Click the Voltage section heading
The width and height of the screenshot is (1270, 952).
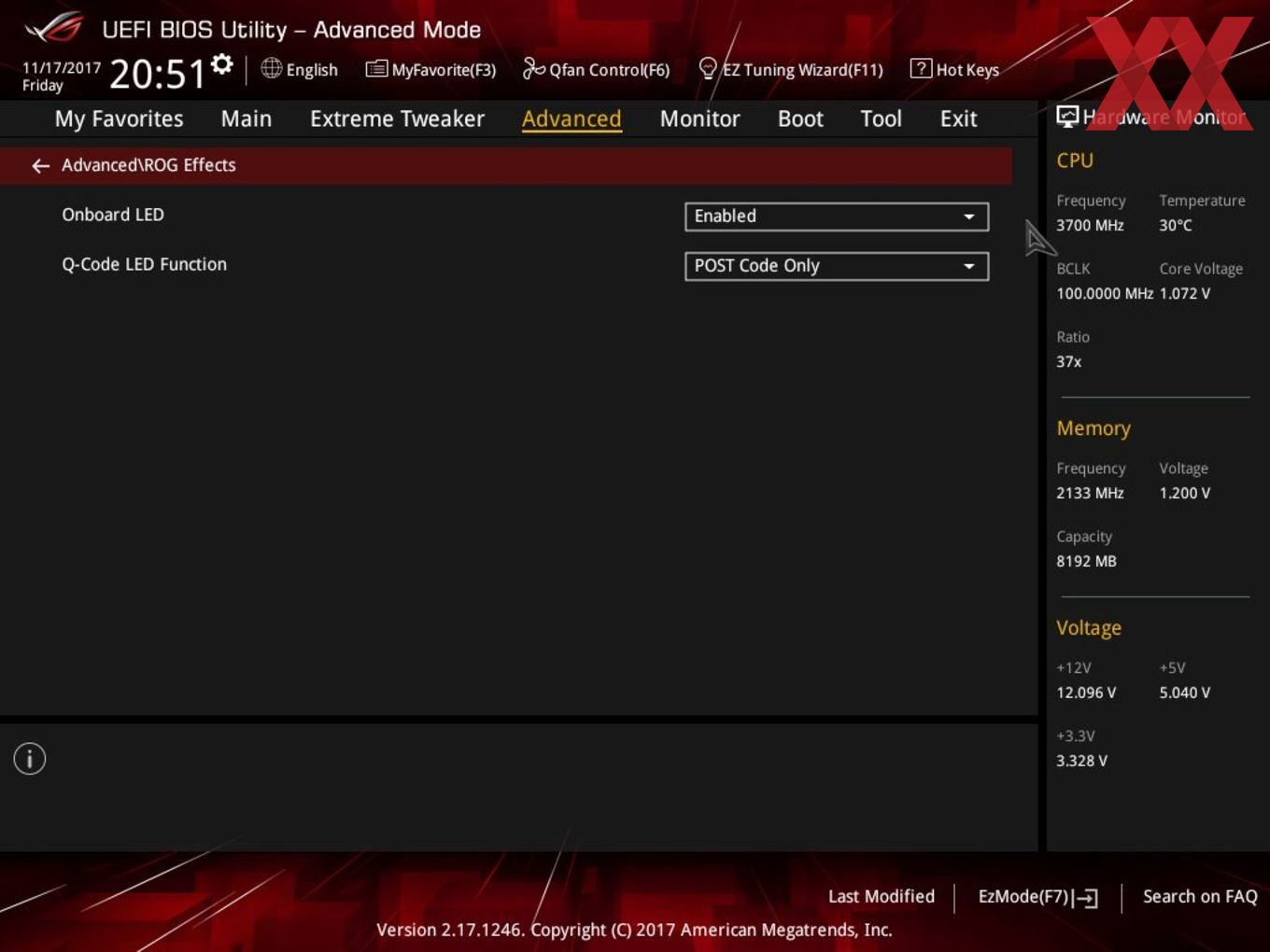(1089, 628)
